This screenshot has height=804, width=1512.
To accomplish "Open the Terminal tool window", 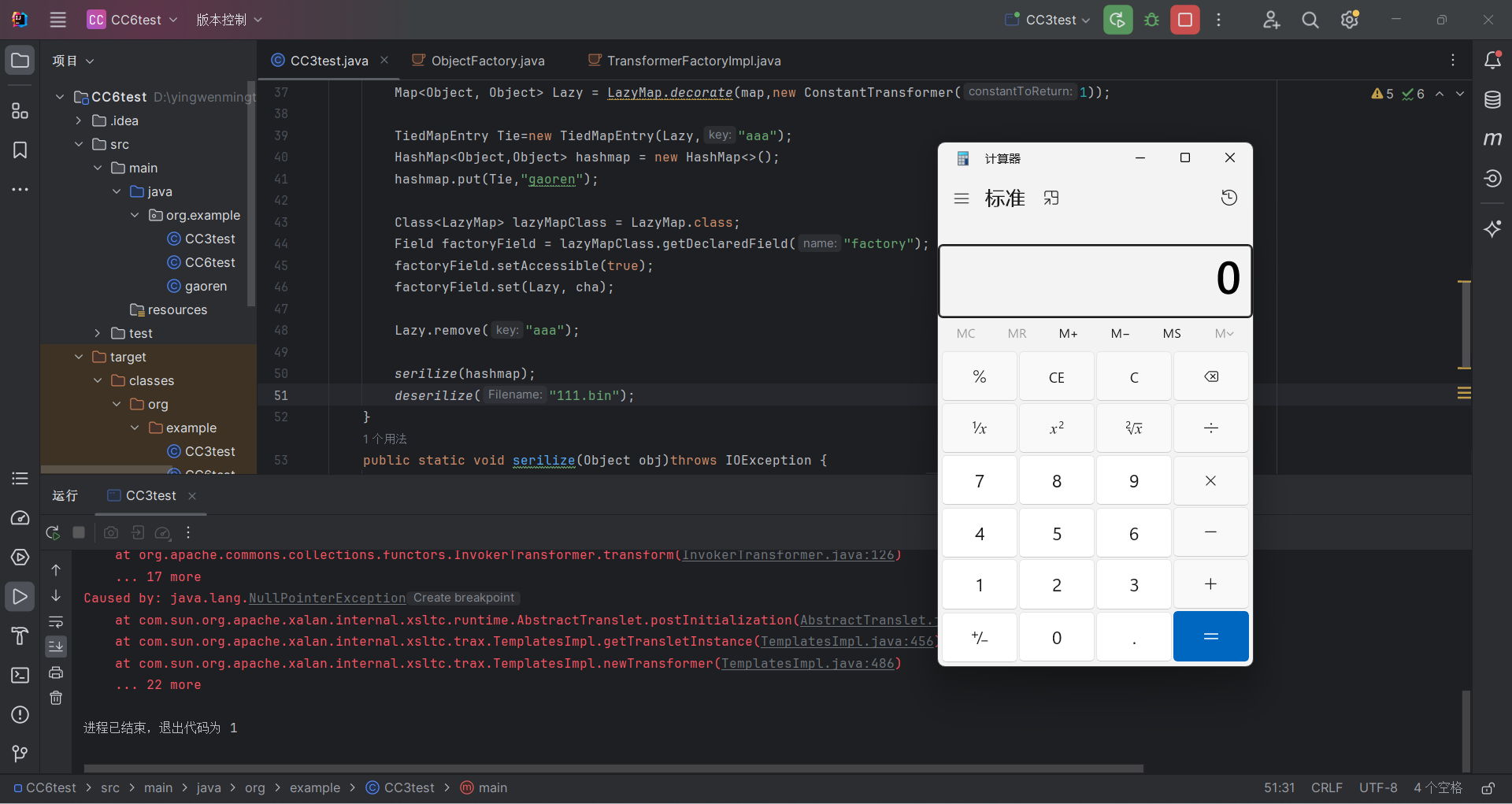I will click(x=20, y=676).
